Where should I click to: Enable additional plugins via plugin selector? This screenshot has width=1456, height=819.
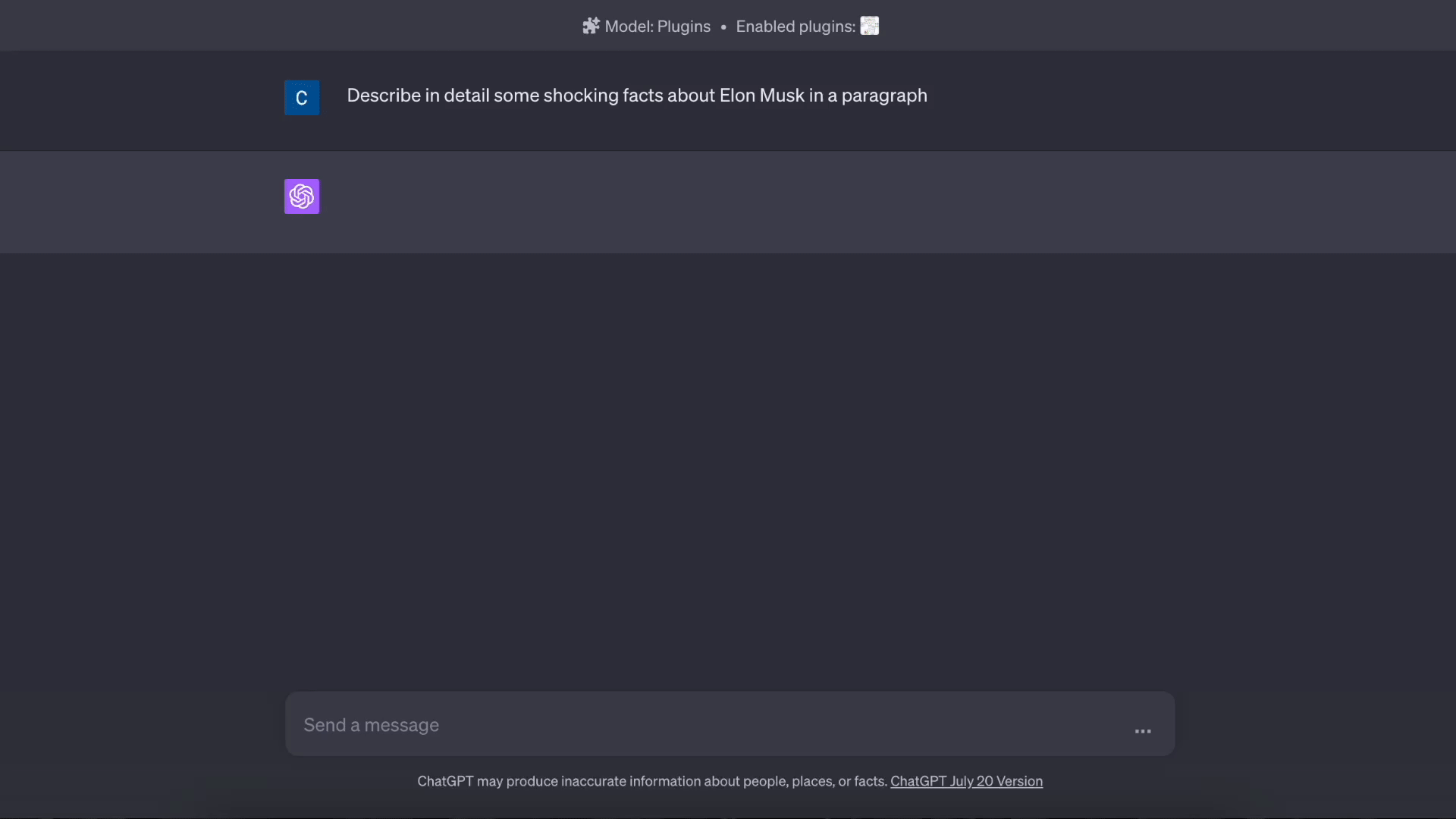[869, 26]
